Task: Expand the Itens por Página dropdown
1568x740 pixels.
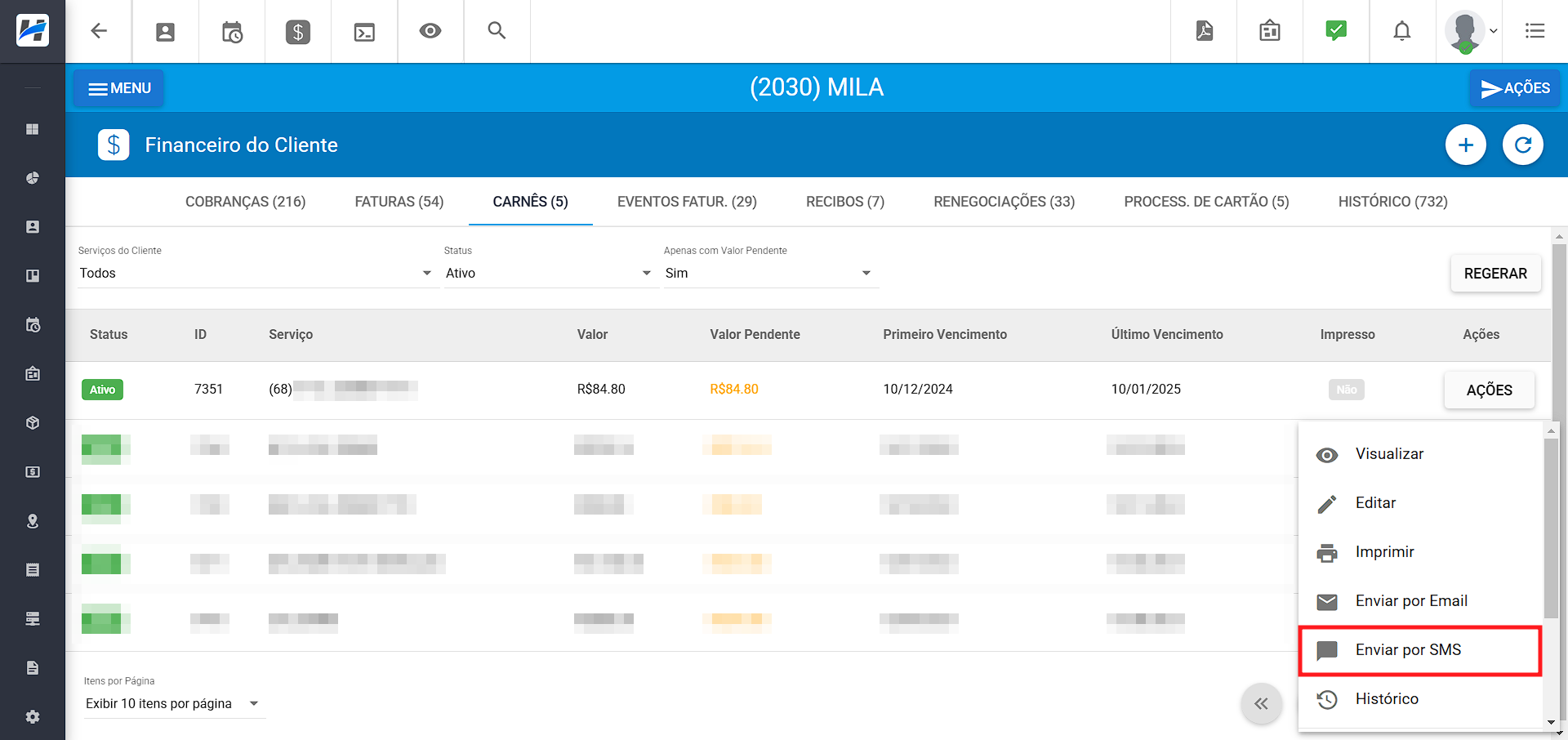Action: [173, 703]
